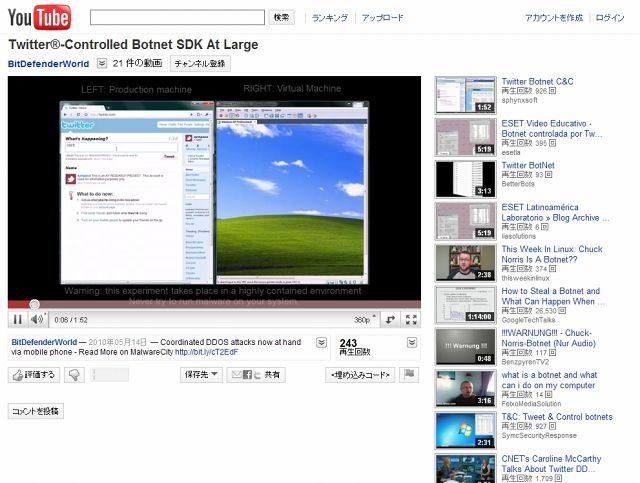This screenshot has width=640, height=483.
Task: Open what is a botnet thumbnail
Action: 466,389
